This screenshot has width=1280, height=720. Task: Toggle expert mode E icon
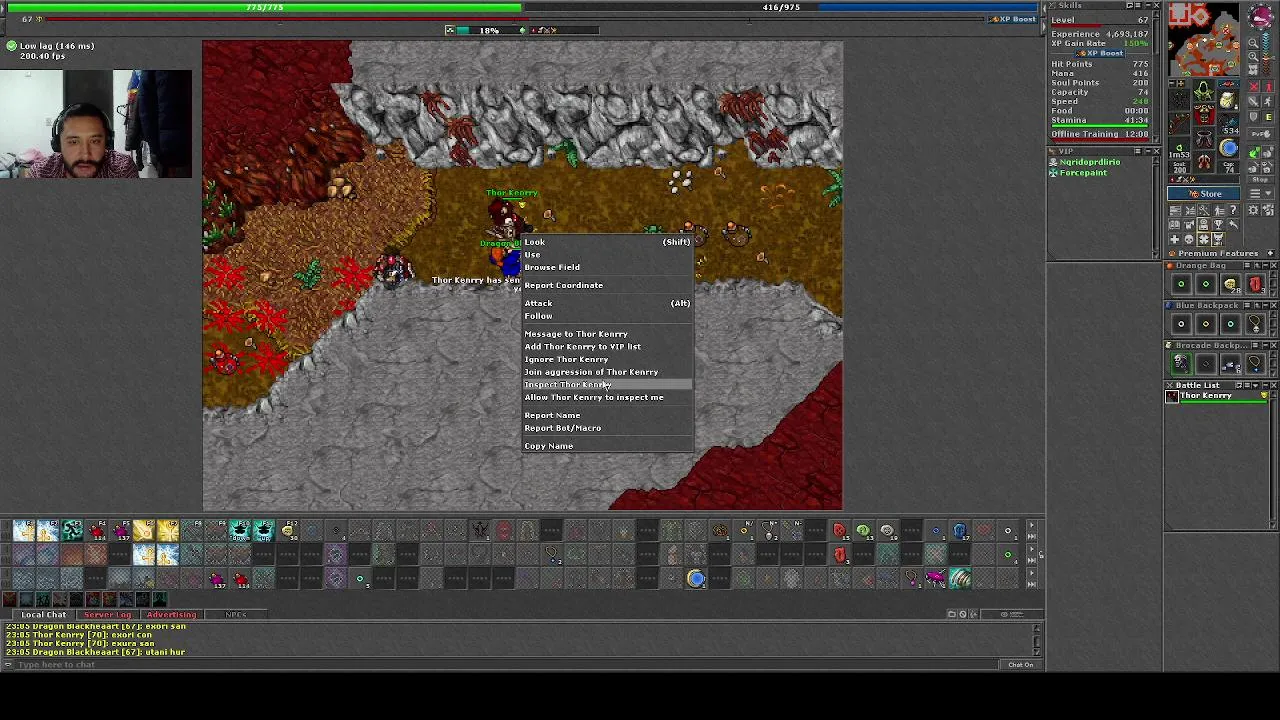click(x=1267, y=116)
